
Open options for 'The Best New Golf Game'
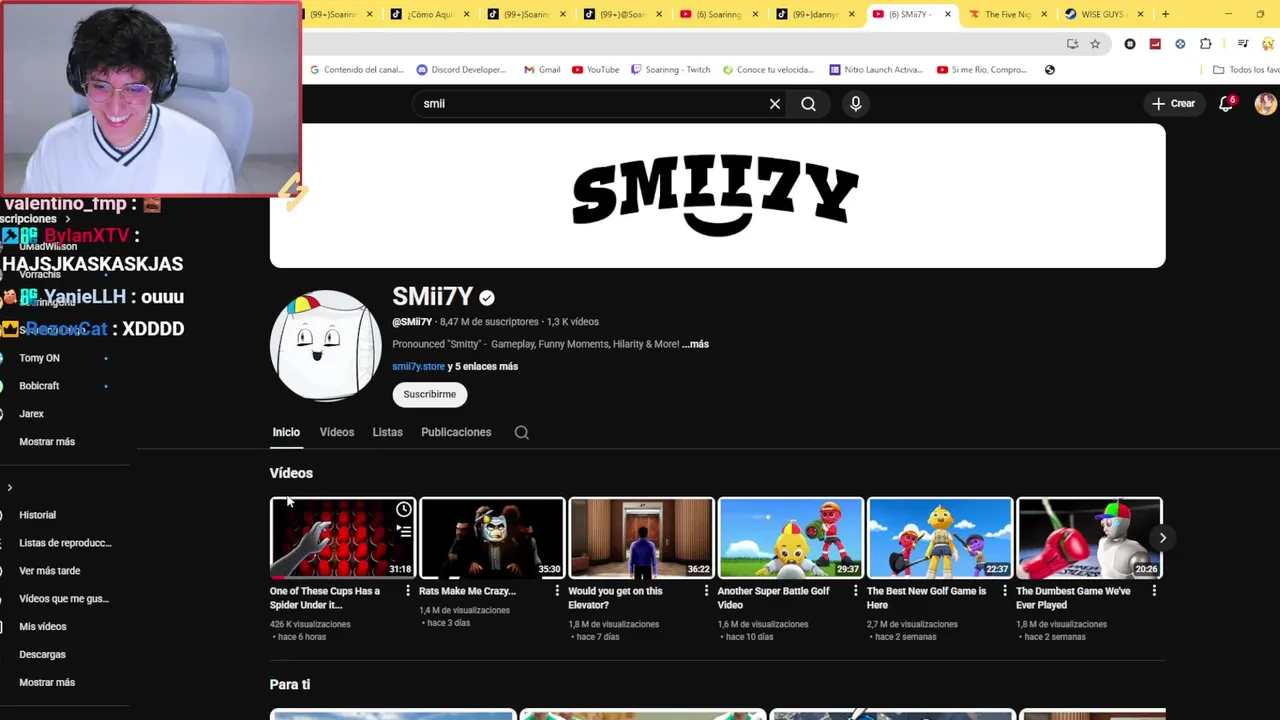1004,591
